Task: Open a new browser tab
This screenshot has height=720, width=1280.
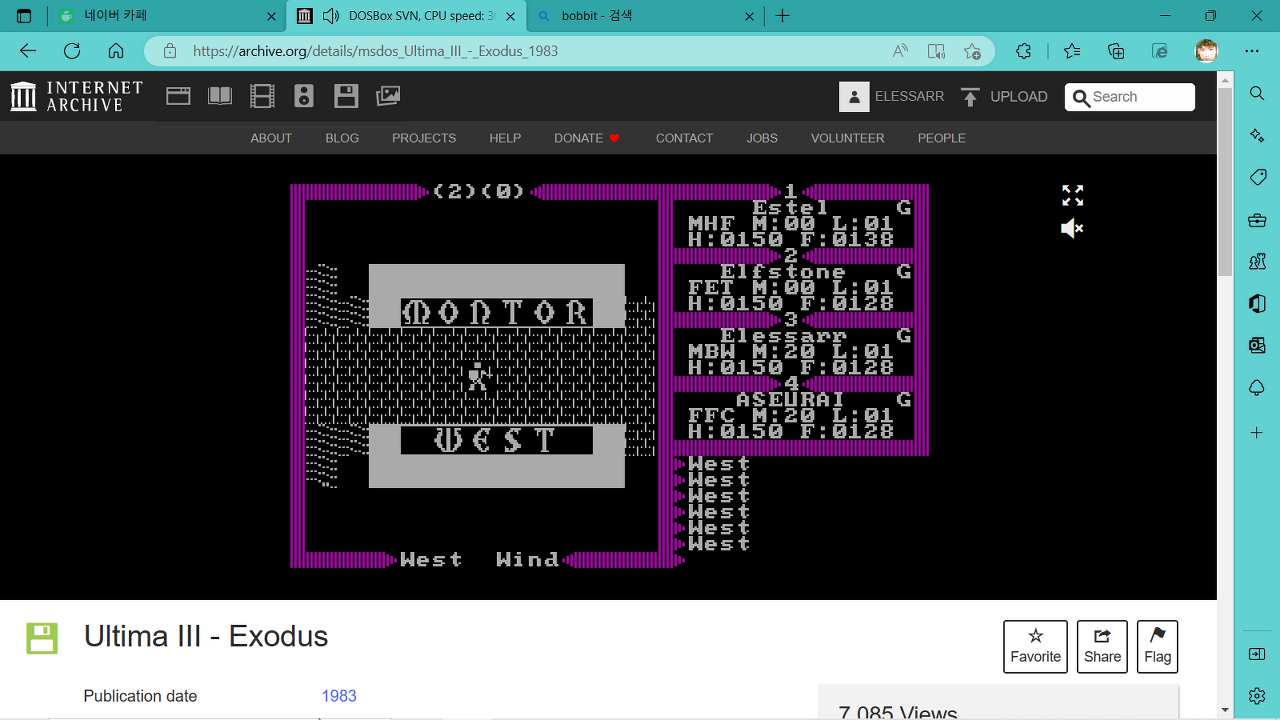Action: click(783, 16)
